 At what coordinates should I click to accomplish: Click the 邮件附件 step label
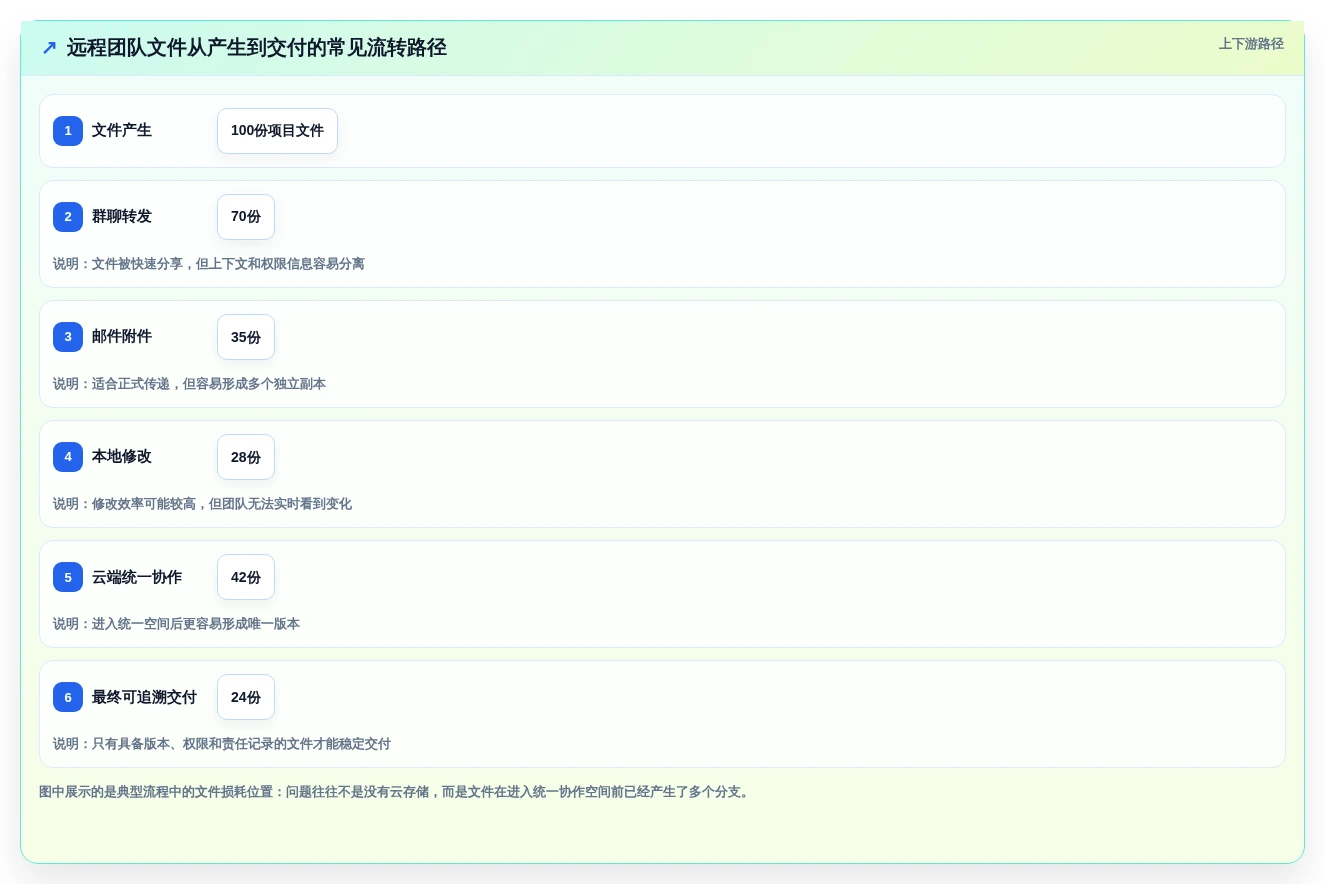pyautogui.click(x=122, y=337)
